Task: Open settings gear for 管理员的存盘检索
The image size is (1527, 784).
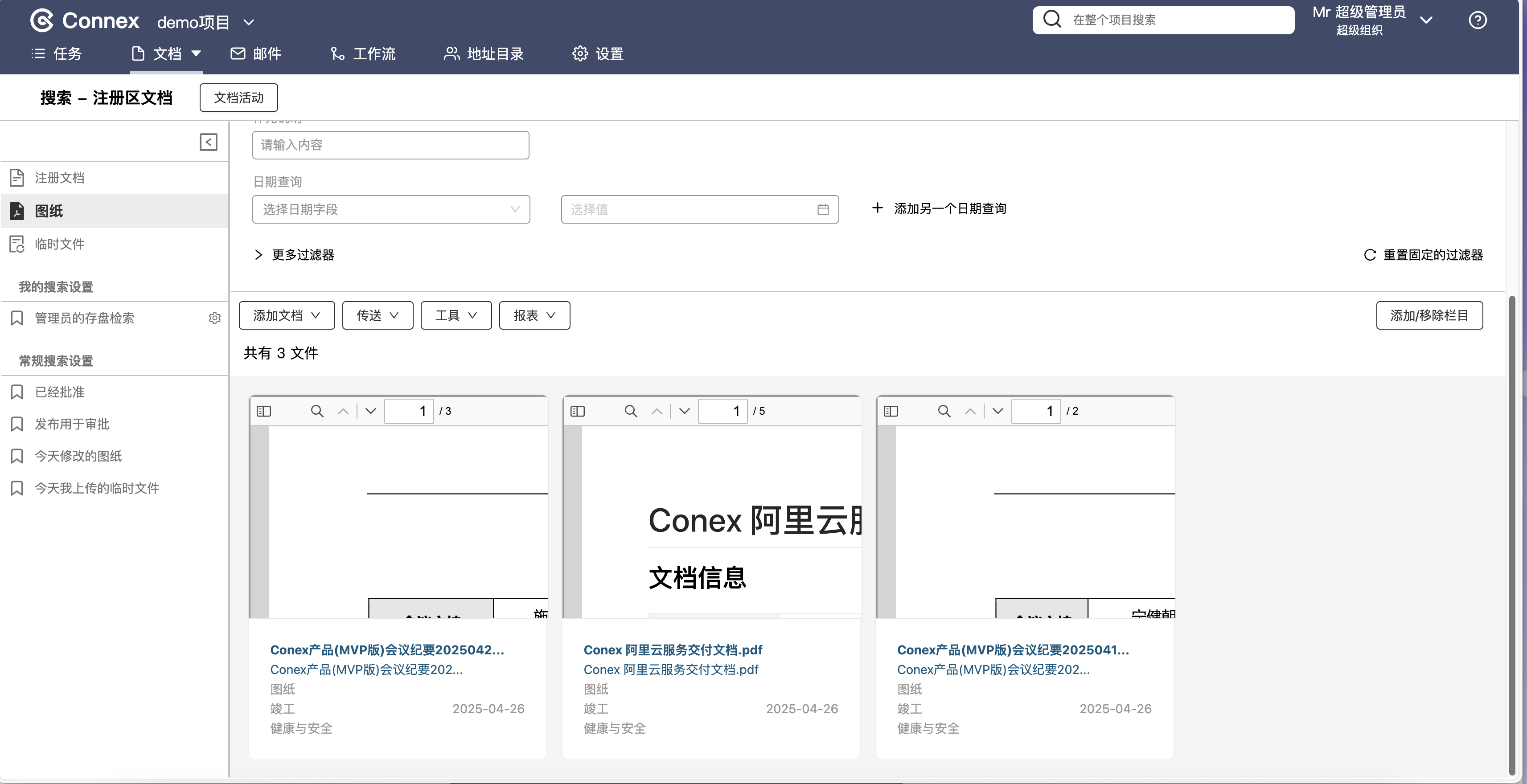Action: (x=214, y=318)
